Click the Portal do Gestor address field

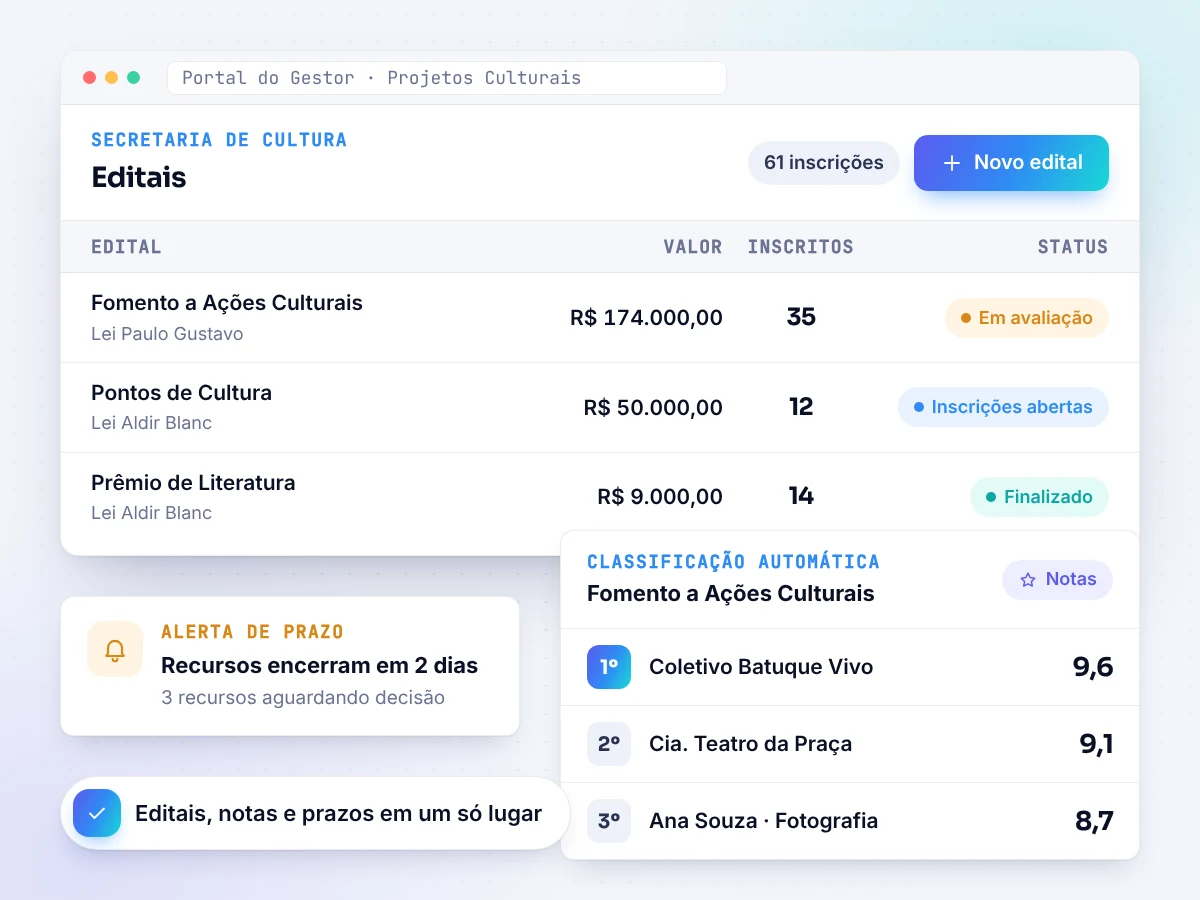click(447, 78)
